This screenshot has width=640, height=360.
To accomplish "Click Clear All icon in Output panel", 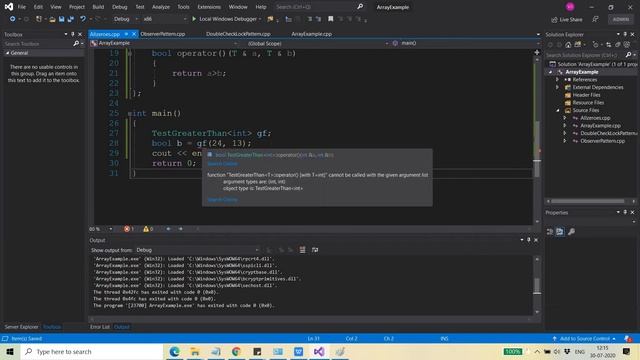I will (x=302, y=250).
